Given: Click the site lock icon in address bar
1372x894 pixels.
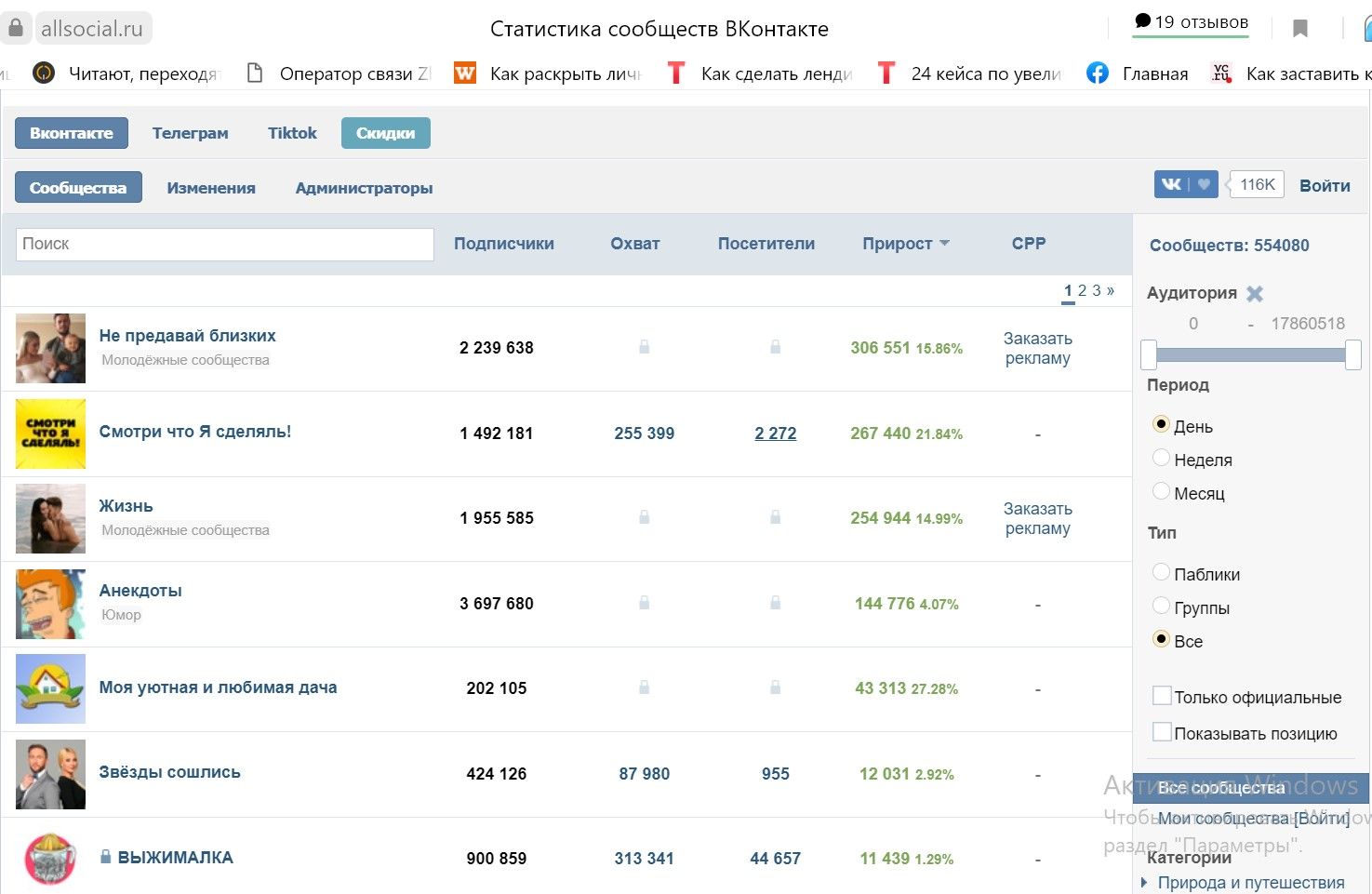Looking at the screenshot, I should [16, 28].
